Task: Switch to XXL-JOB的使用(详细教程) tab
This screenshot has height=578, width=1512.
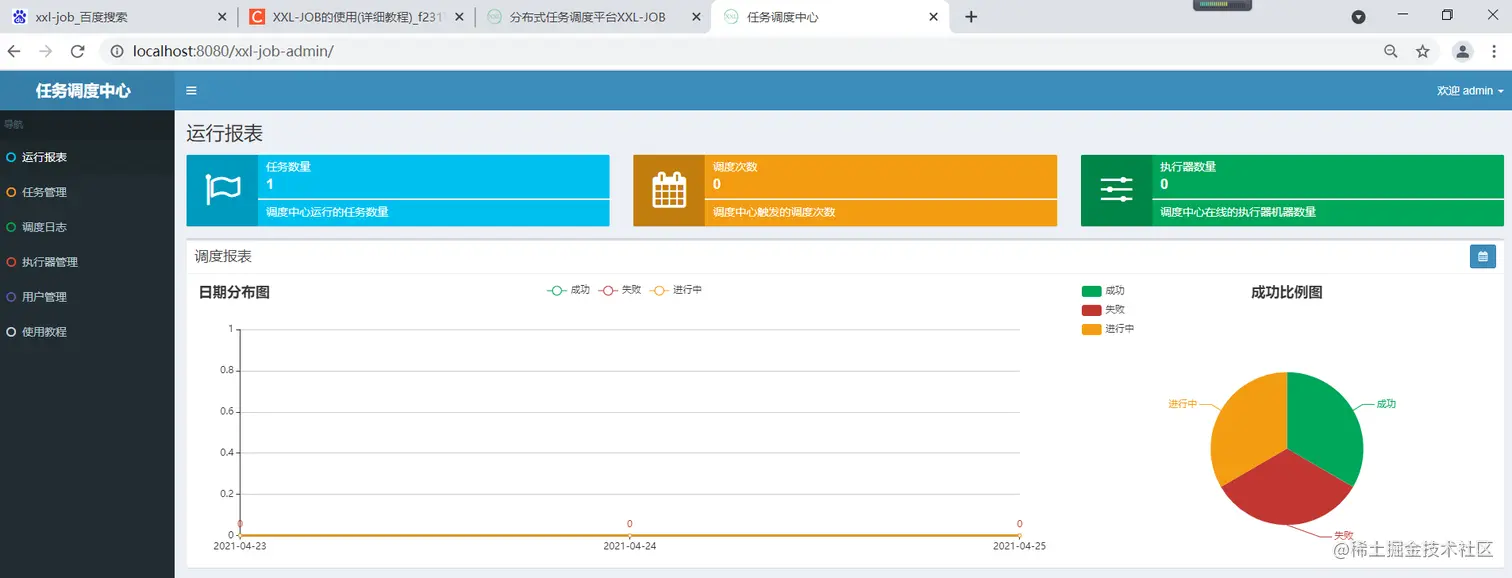Action: (356, 17)
